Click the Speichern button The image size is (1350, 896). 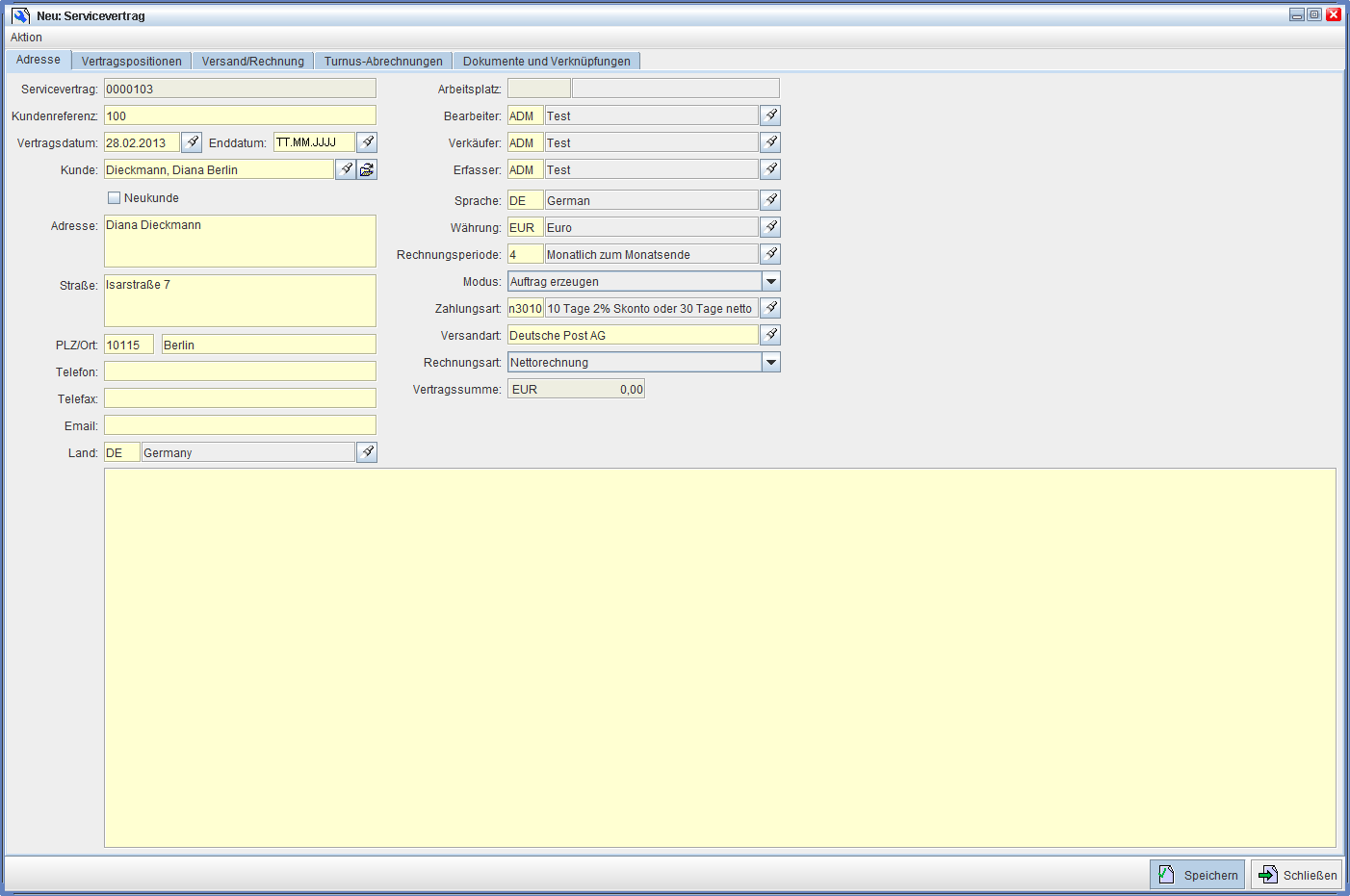point(1197,875)
